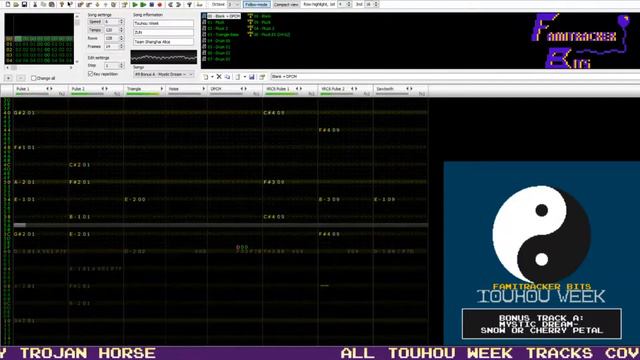Load instrument file icon
This screenshot has width=640, height=360.
click(238, 76)
